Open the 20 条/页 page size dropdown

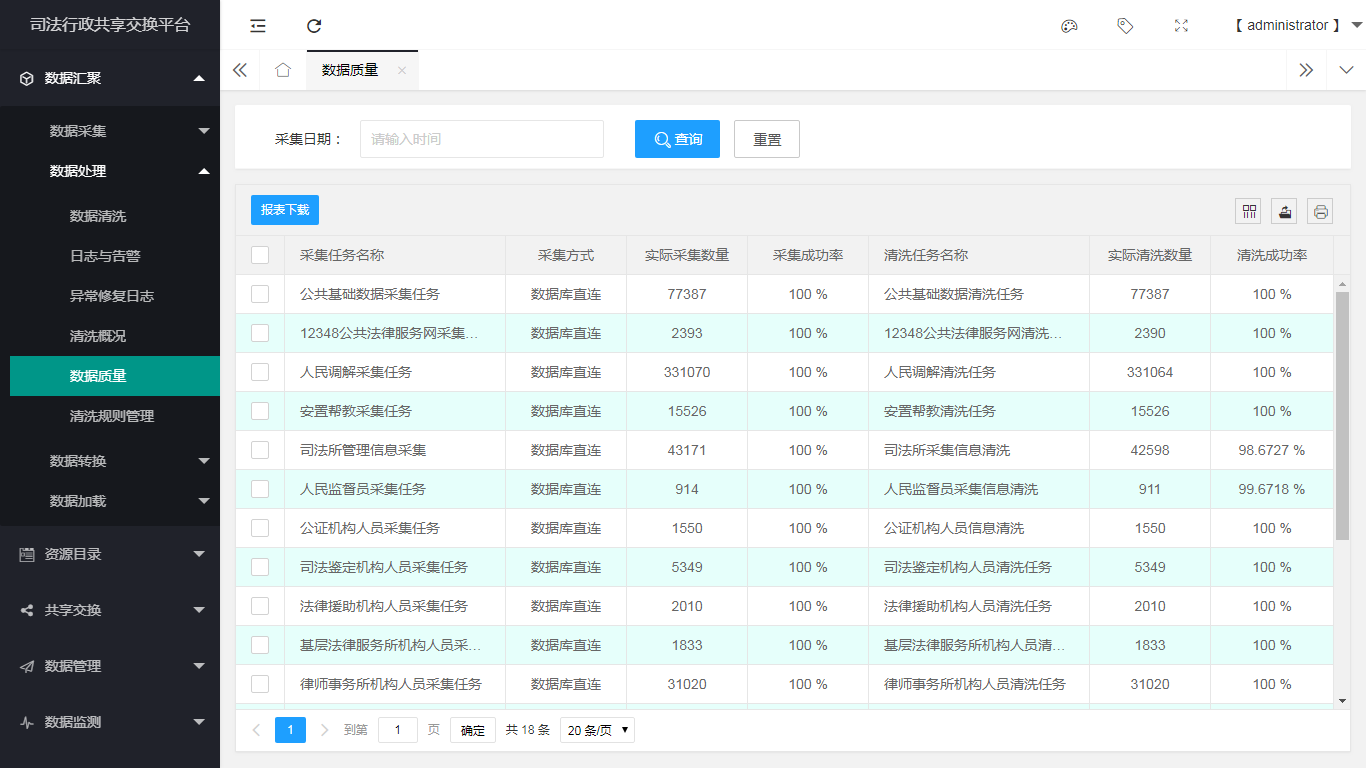[597, 730]
